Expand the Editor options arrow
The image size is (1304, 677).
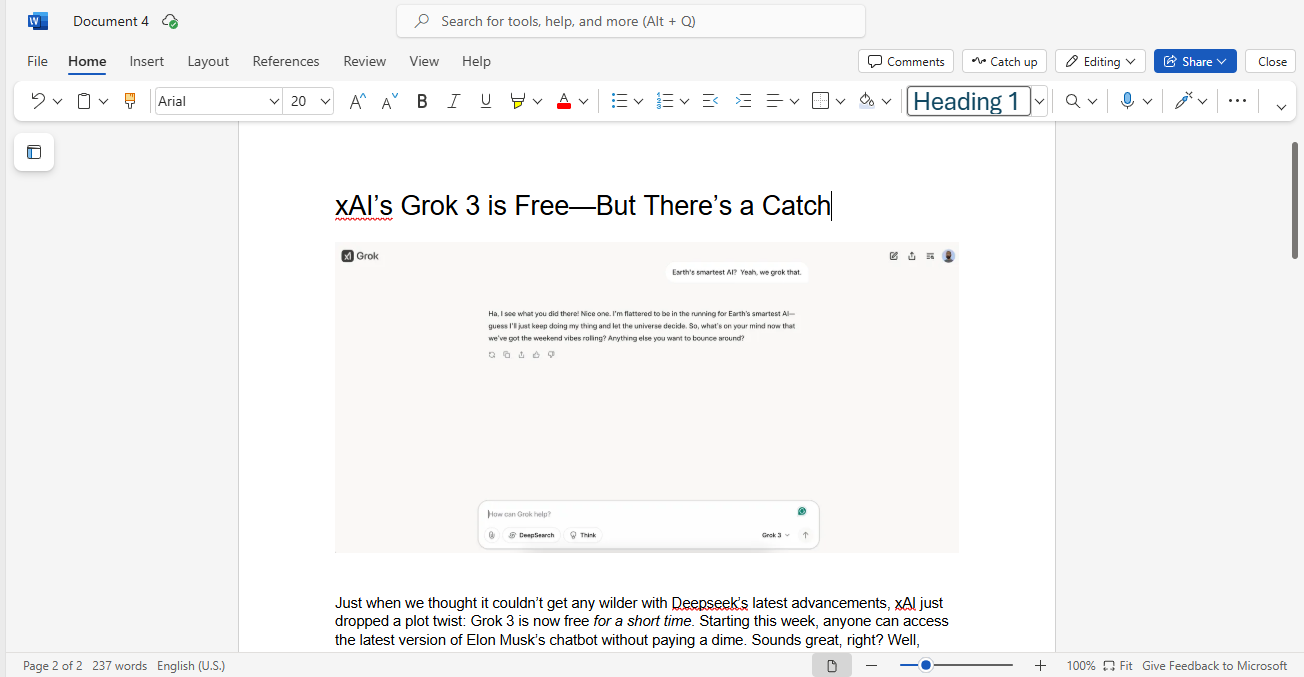click(x=1202, y=101)
